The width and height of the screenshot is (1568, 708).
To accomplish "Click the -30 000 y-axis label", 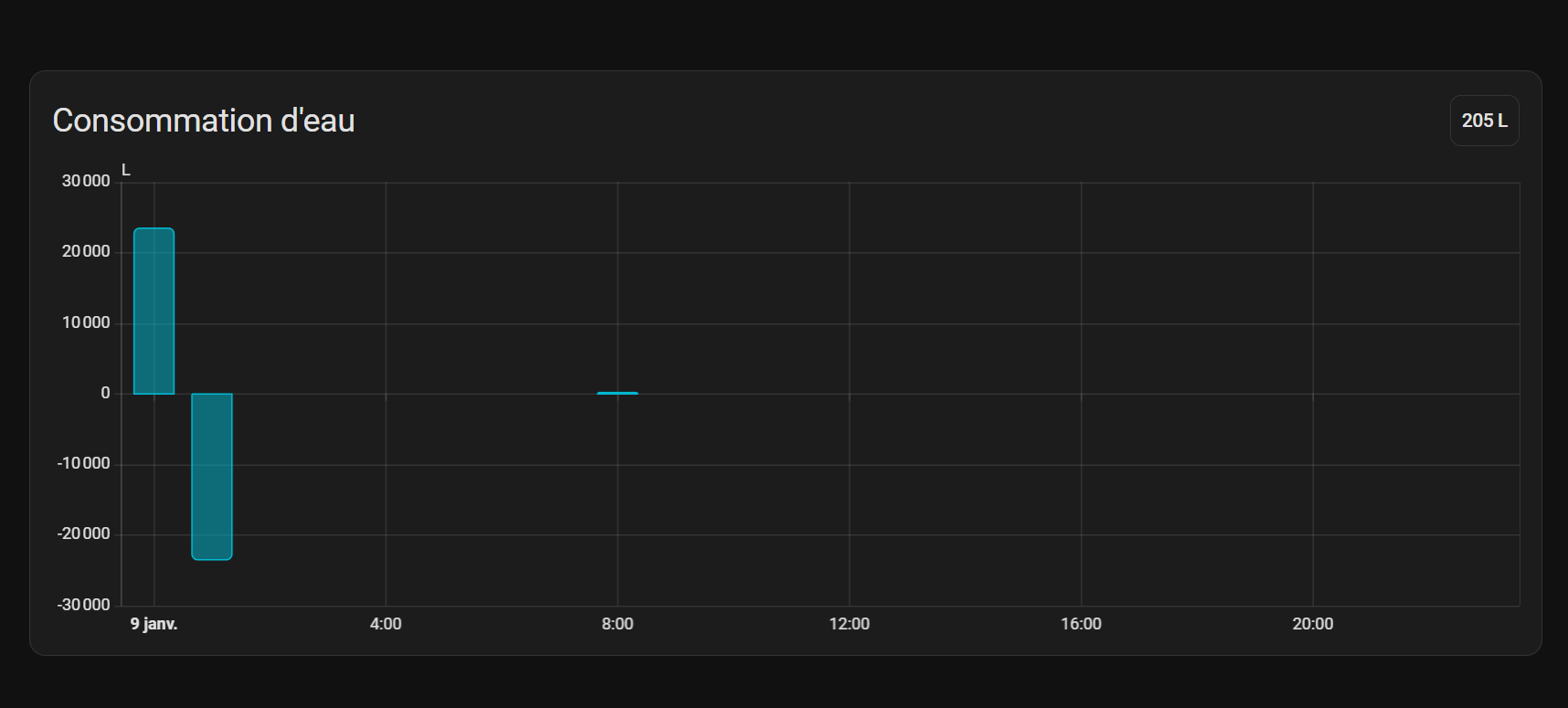I will pyautogui.click(x=83, y=605).
